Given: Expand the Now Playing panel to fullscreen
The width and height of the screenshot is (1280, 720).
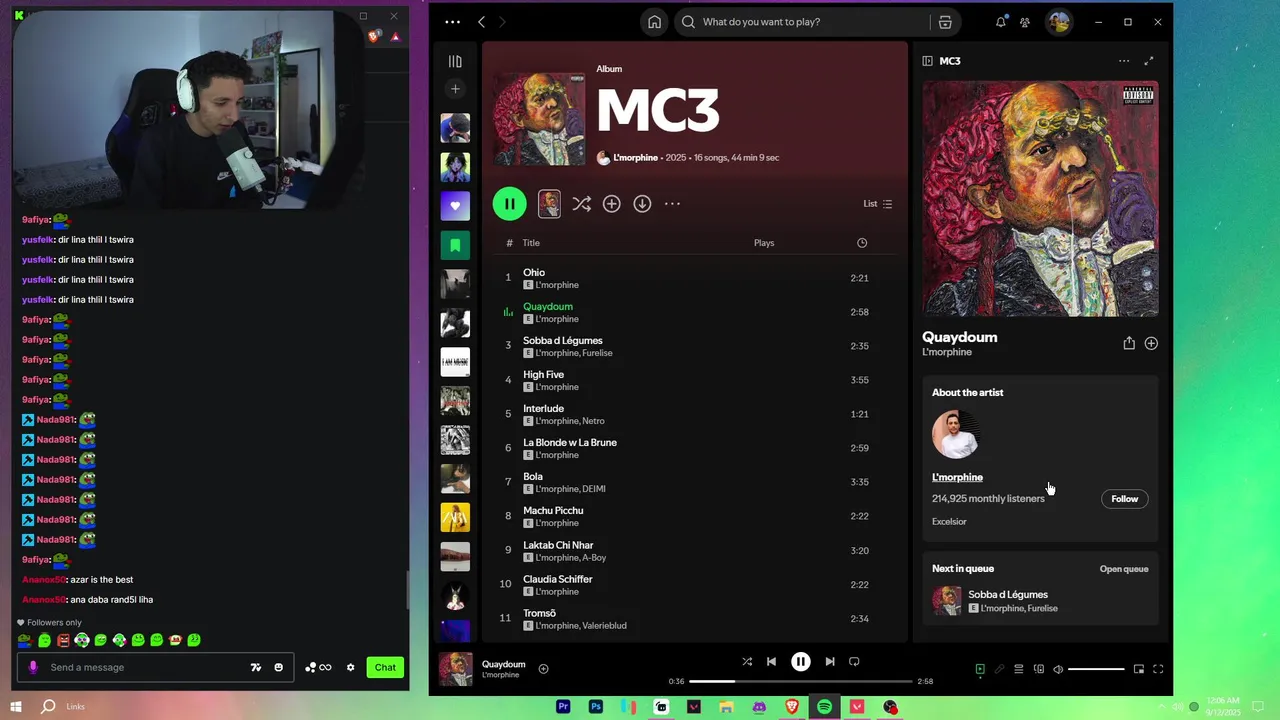Looking at the screenshot, I should (1149, 61).
